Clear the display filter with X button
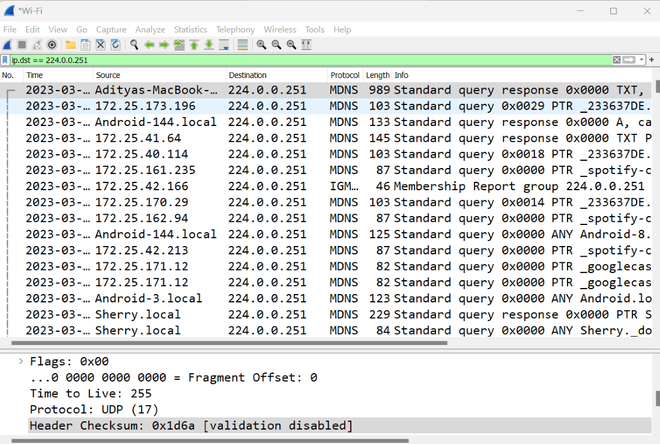Viewport: 660px width, 444px height. tap(617, 60)
